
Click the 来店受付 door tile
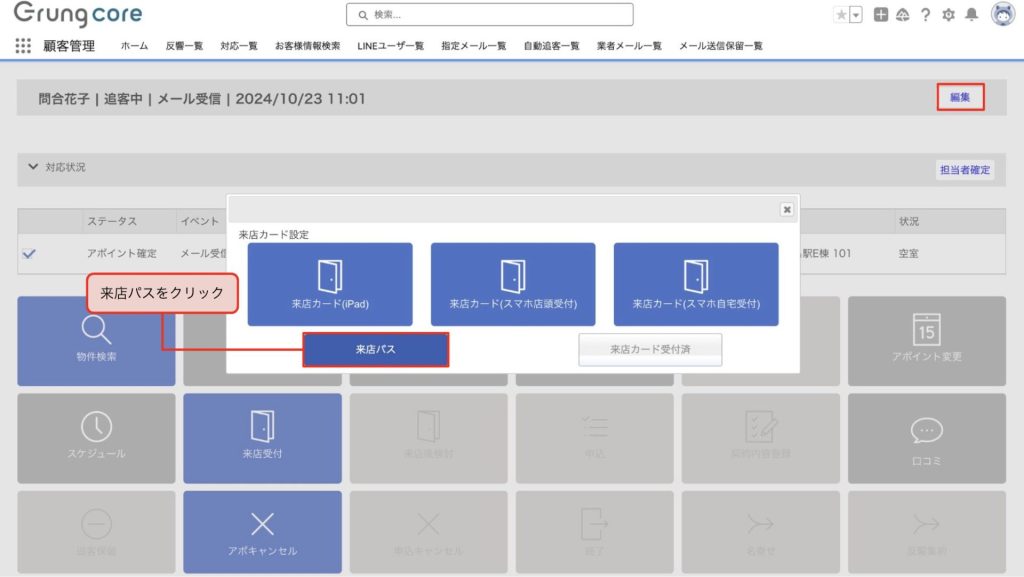[x=262, y=438]
